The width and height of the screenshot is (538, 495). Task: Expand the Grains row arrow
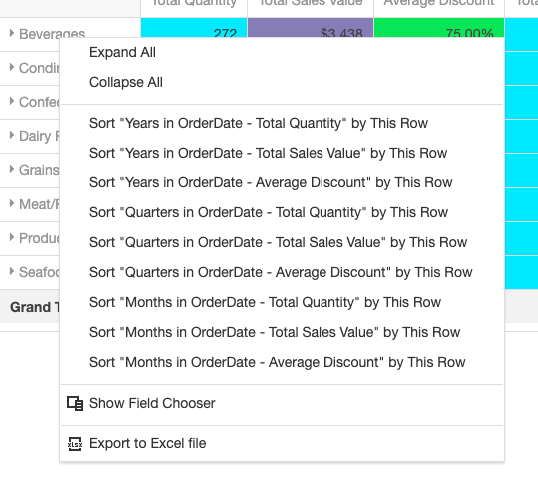pyautogui.click(x=12, y=169)
